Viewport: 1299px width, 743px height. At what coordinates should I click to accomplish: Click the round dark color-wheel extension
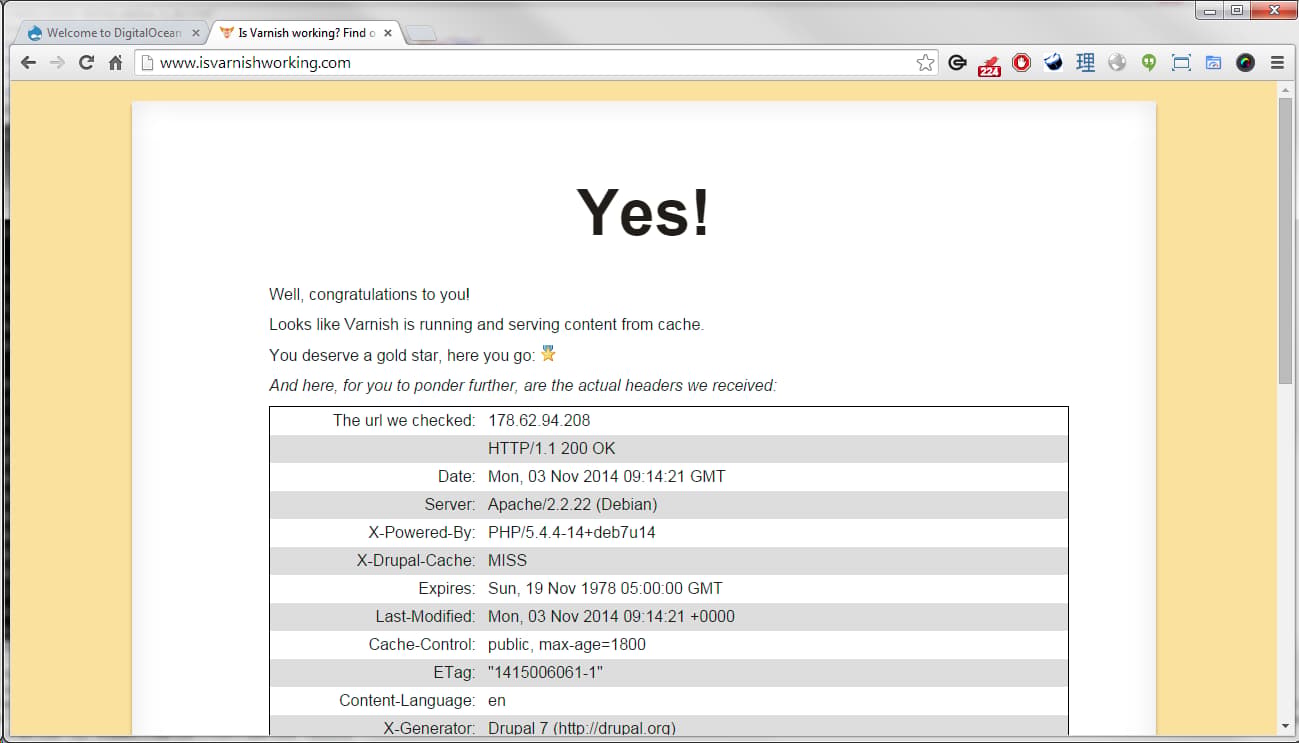point(1245,63)
